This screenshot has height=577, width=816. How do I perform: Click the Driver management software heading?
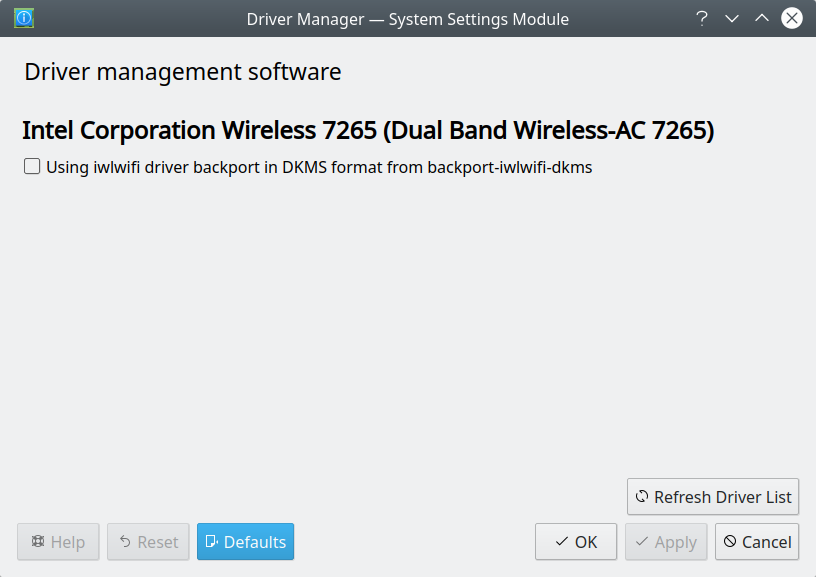182,71
